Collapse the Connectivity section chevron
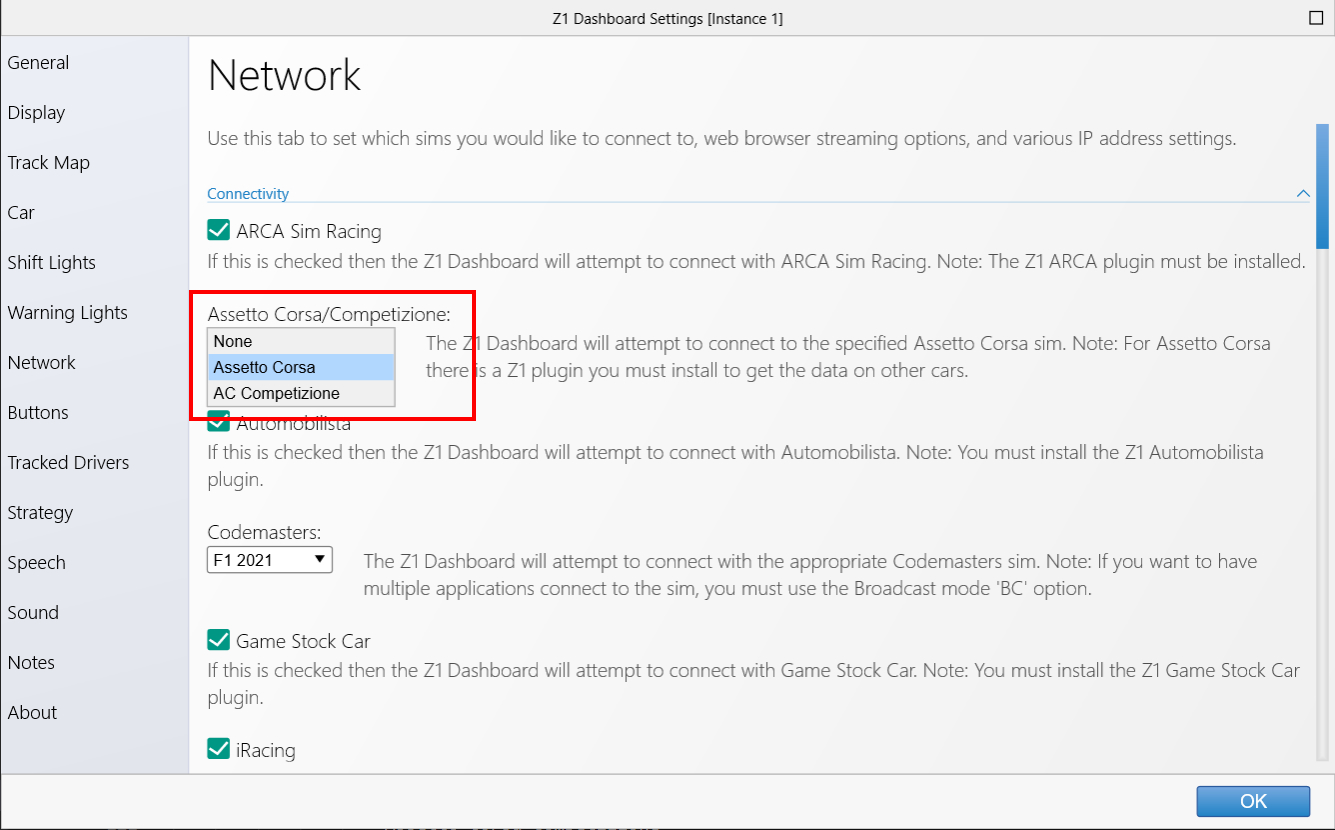The image size is (1335, 830). 1302,193
